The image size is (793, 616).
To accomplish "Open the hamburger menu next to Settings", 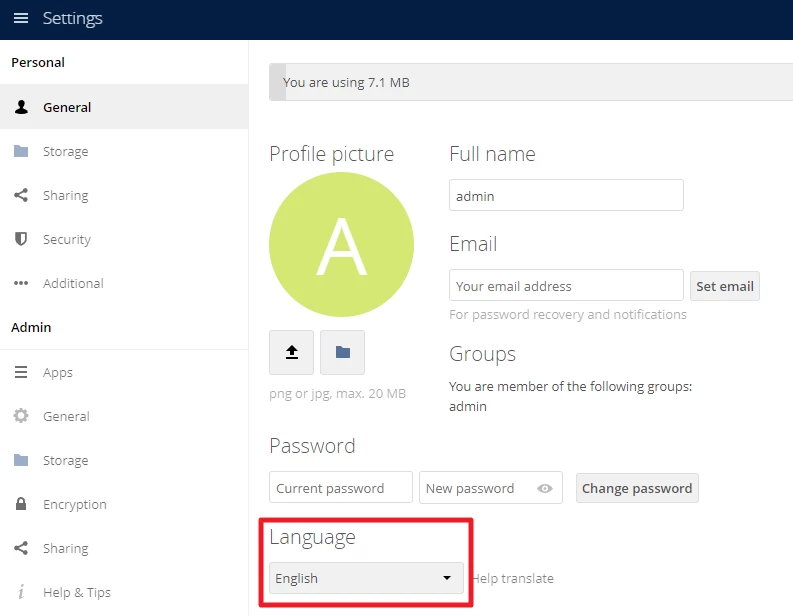I will click(x=21, y=19).
